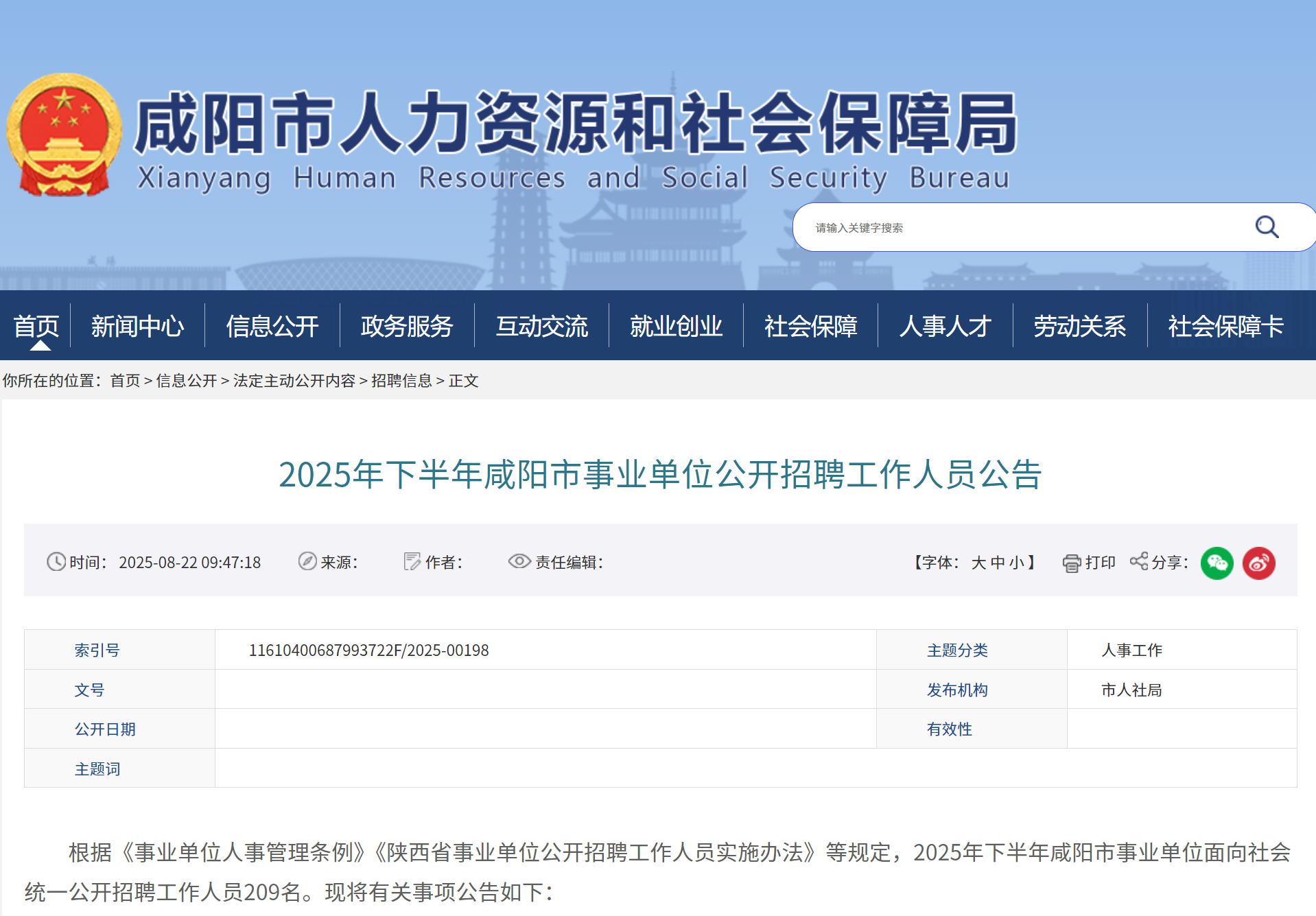Open the 劳动关系 menu
Image resolution: width=1316 pixels, height=916 pixels.
1080,326
